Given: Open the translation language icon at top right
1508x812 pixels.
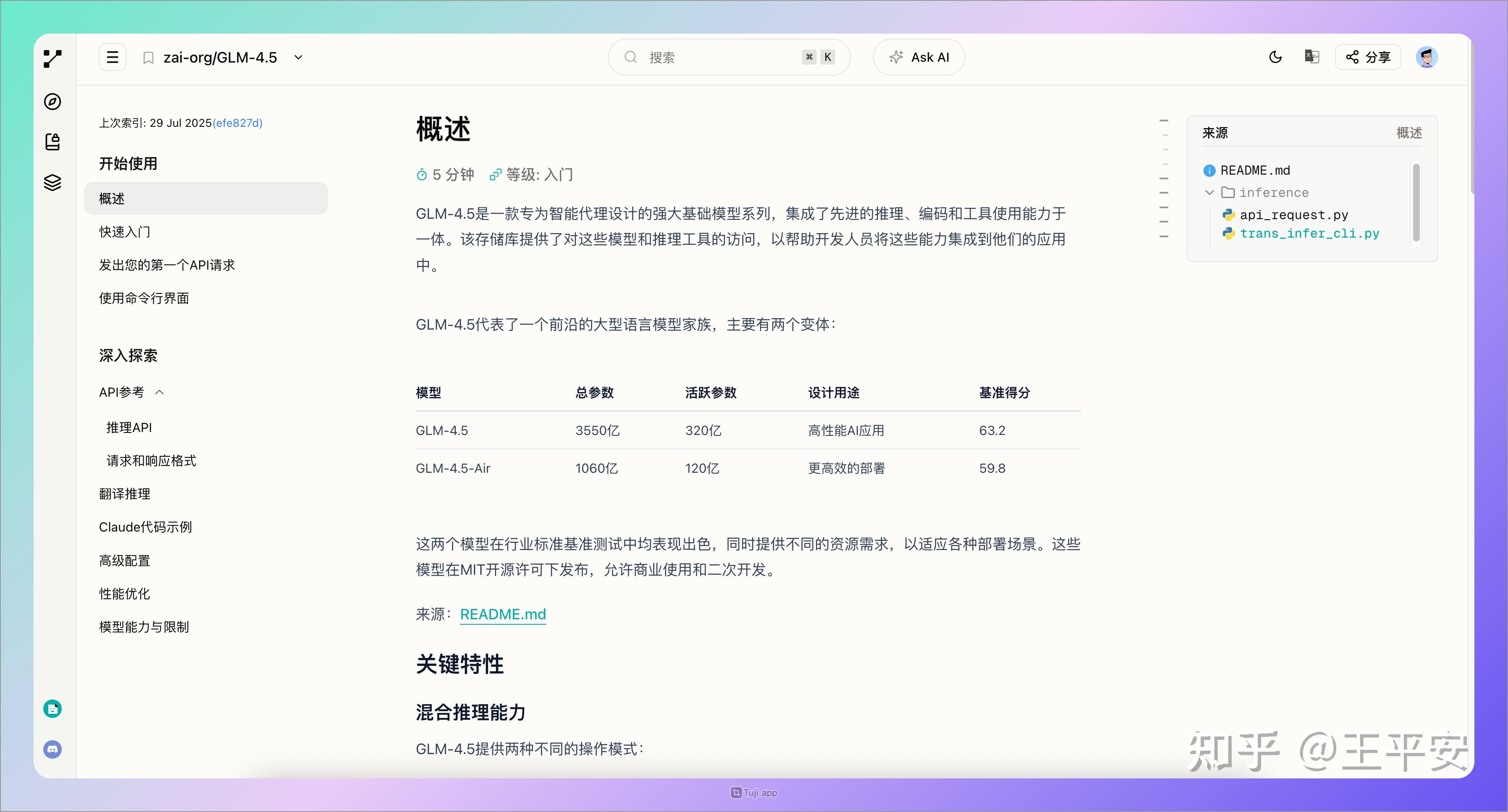Looking at the screenshot, I should (1311, 57).
